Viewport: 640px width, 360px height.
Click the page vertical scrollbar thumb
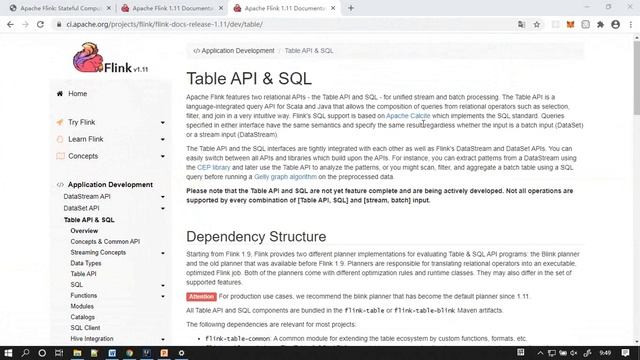tap(636, 77)
